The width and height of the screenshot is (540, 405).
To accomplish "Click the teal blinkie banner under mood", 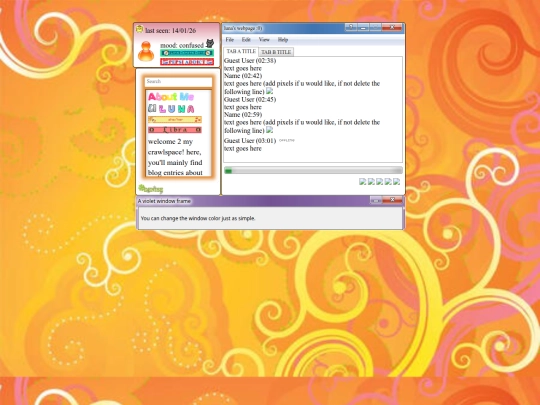I will tap(187, 53).
